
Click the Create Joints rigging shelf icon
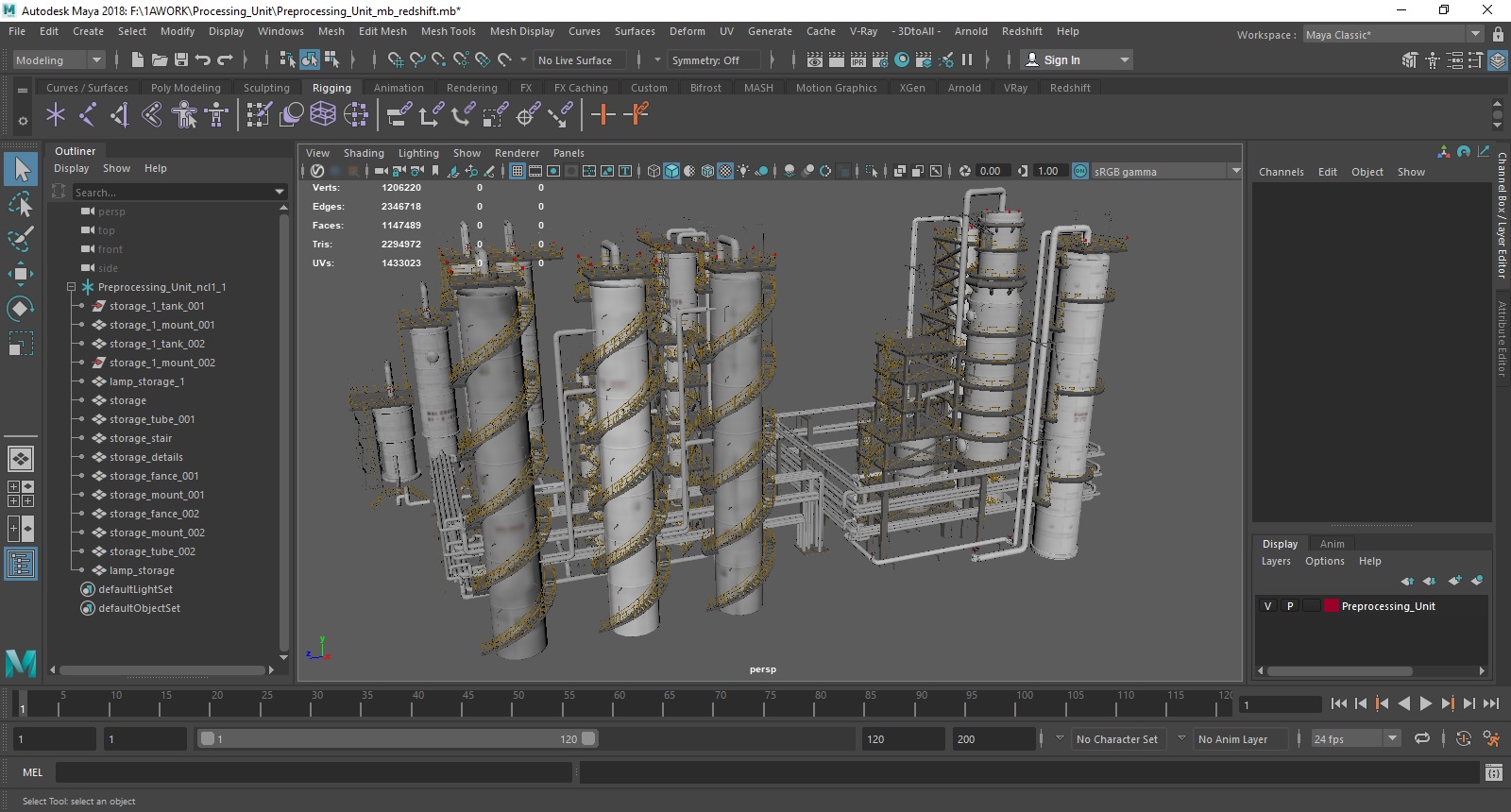point(88,115)
